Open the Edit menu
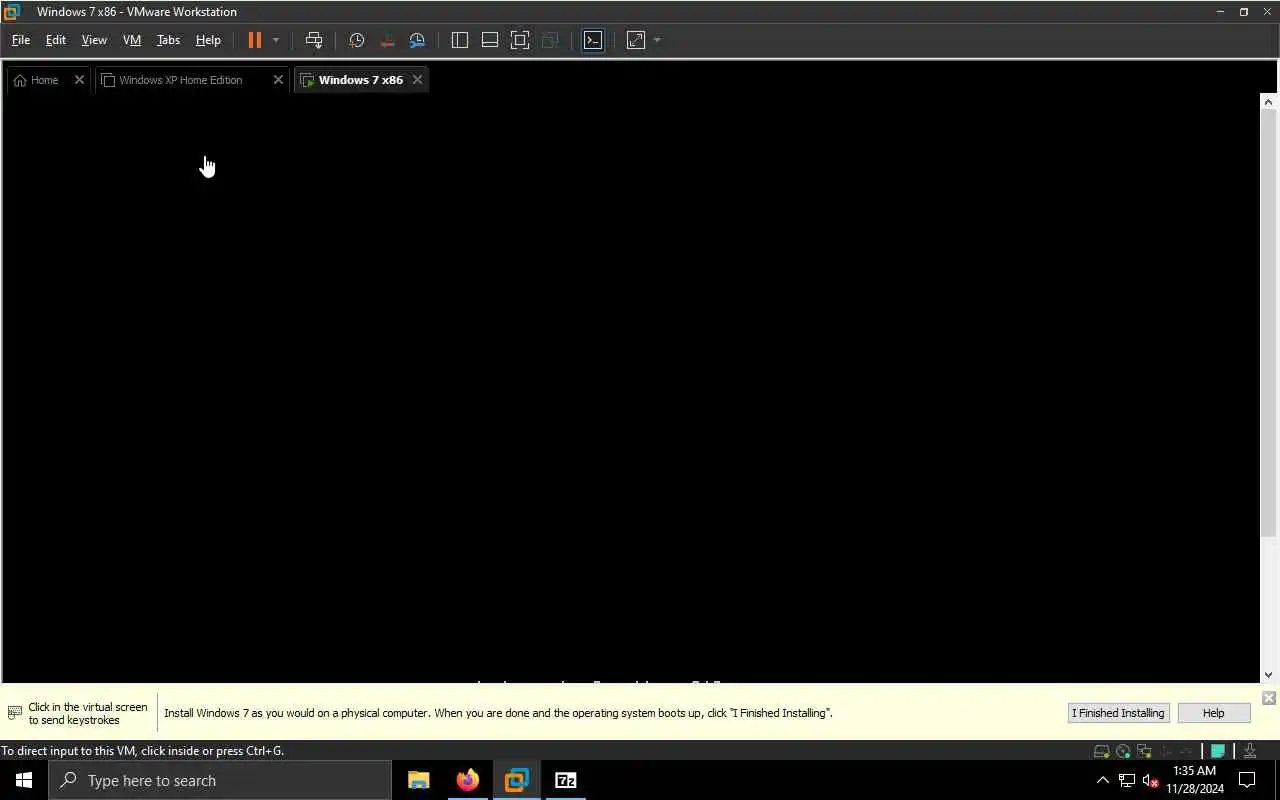The width and height of the screenshot is (1280, 800). 56,40
